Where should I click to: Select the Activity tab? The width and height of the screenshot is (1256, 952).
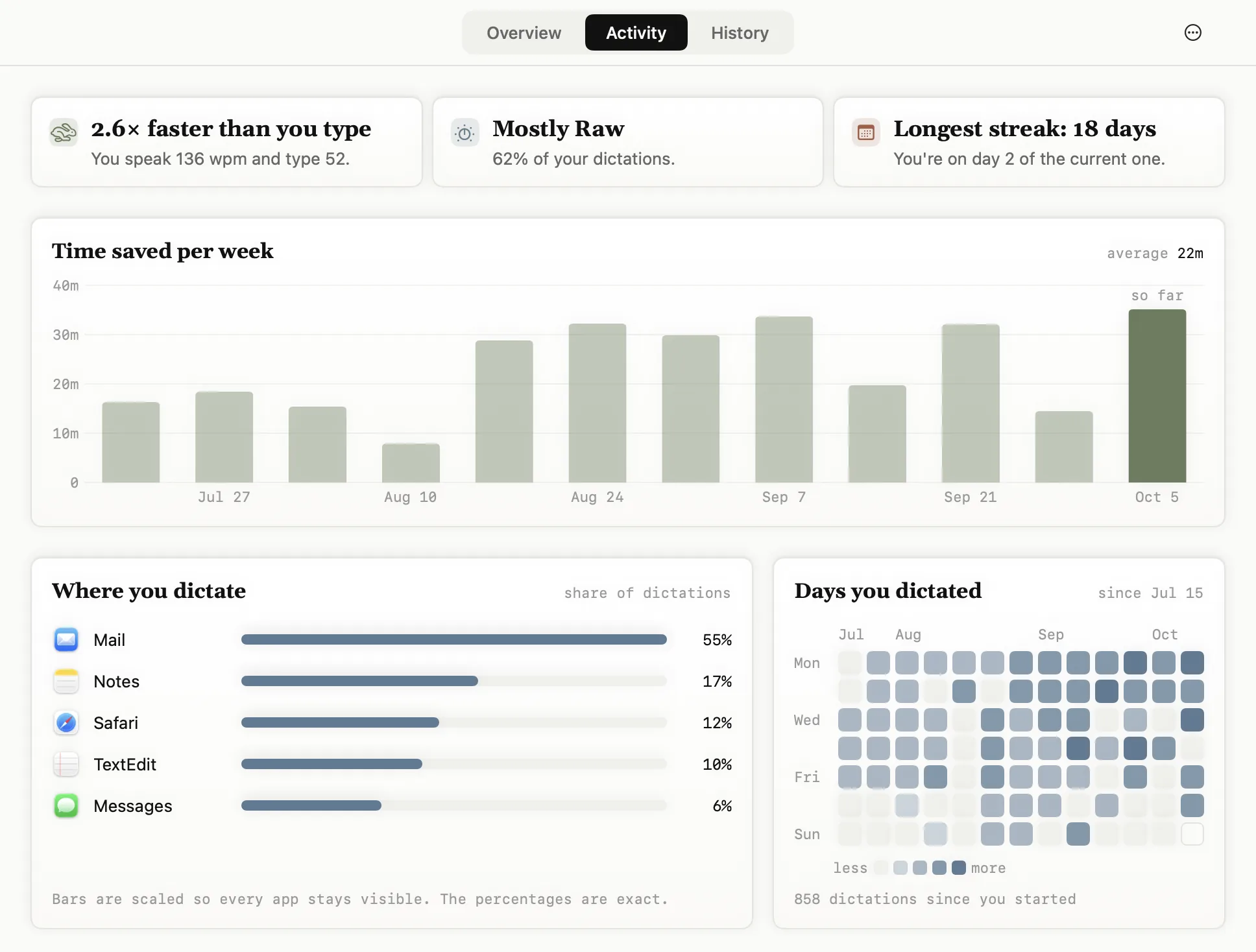coord(636,32)
